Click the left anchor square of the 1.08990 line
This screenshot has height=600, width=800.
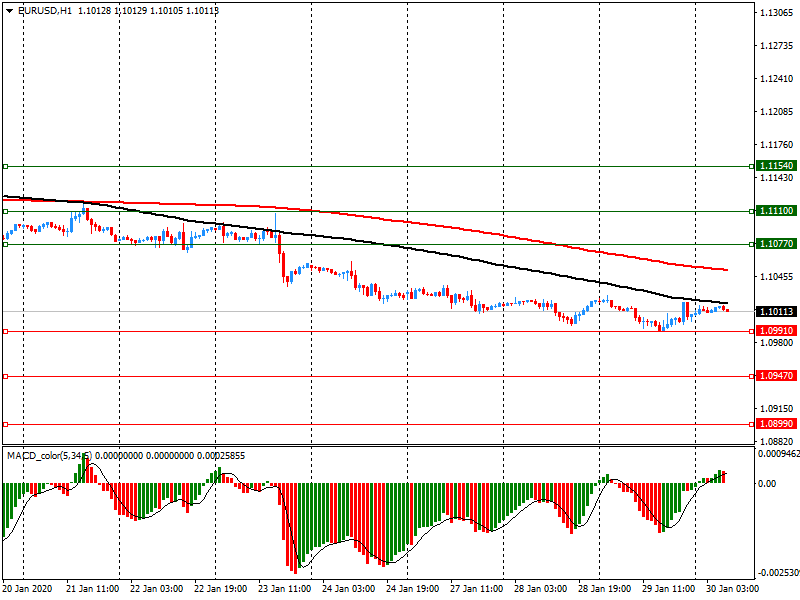pos(6,424)
